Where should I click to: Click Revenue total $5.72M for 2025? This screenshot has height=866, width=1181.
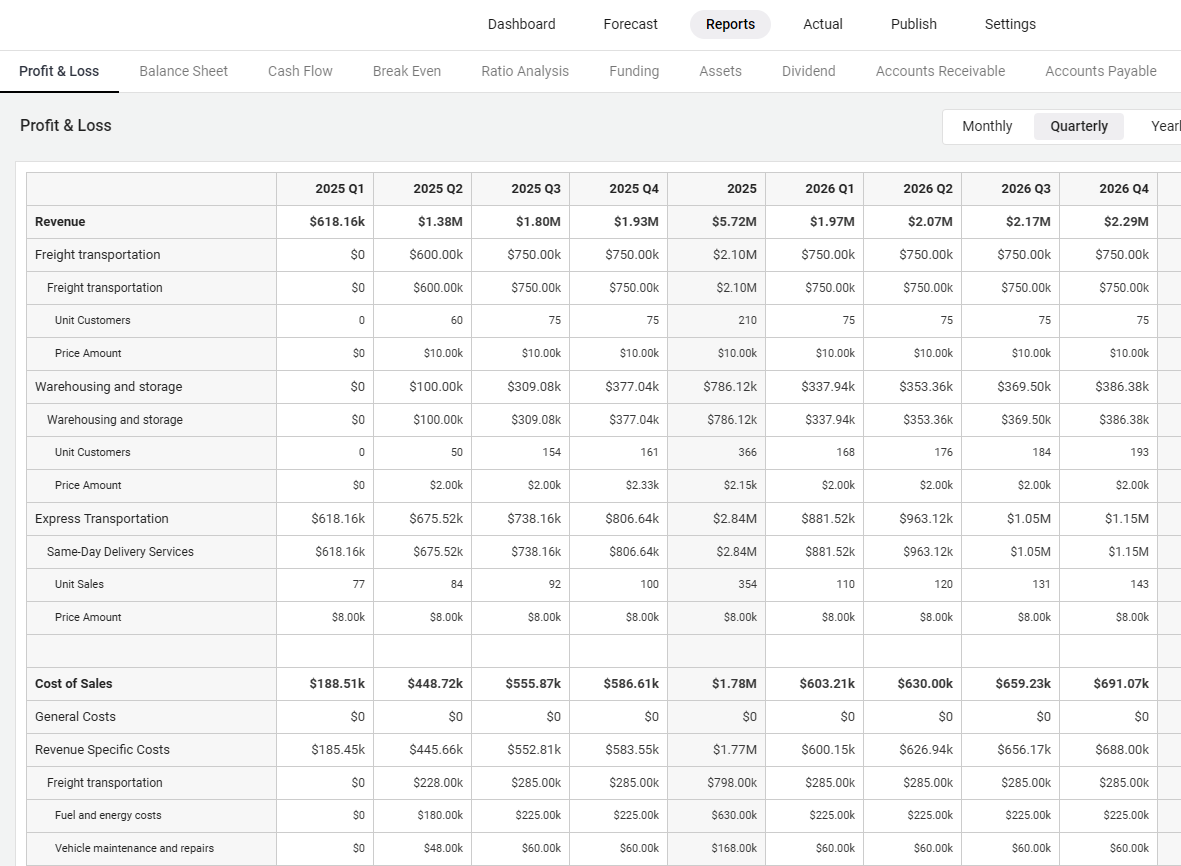[734, 221]
